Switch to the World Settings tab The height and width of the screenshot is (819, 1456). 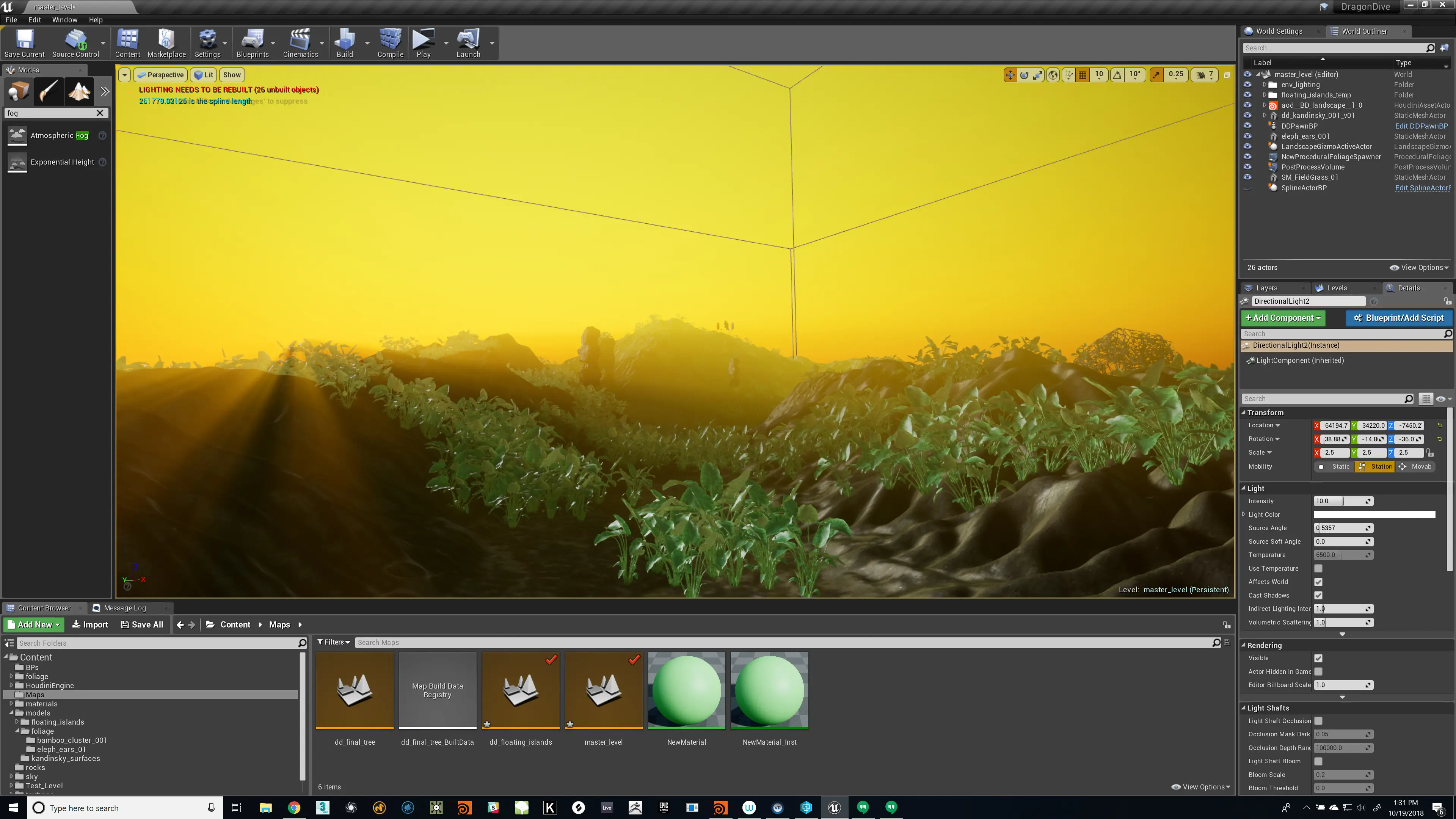tap(1279, 31)
